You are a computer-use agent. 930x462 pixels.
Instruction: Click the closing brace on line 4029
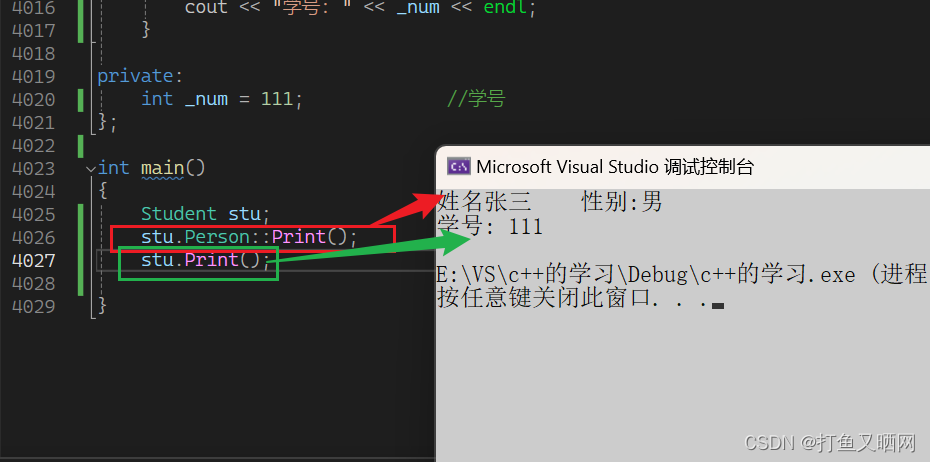coord(102,306)
